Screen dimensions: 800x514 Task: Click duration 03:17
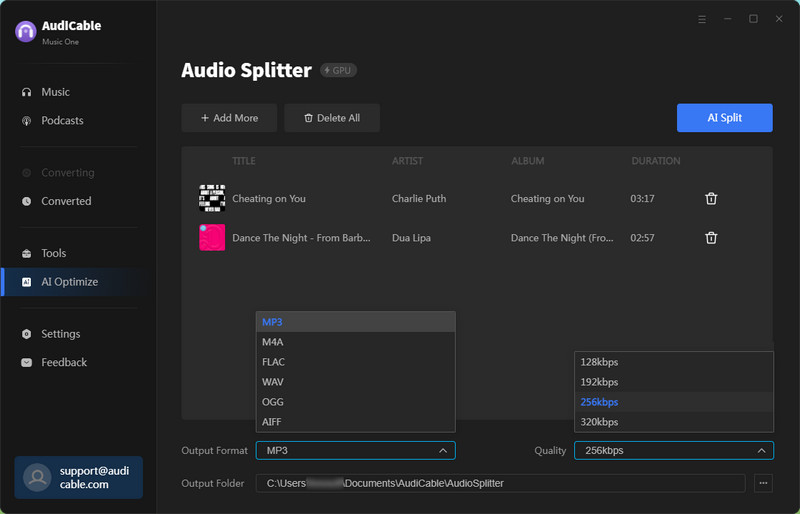(642, 199)
